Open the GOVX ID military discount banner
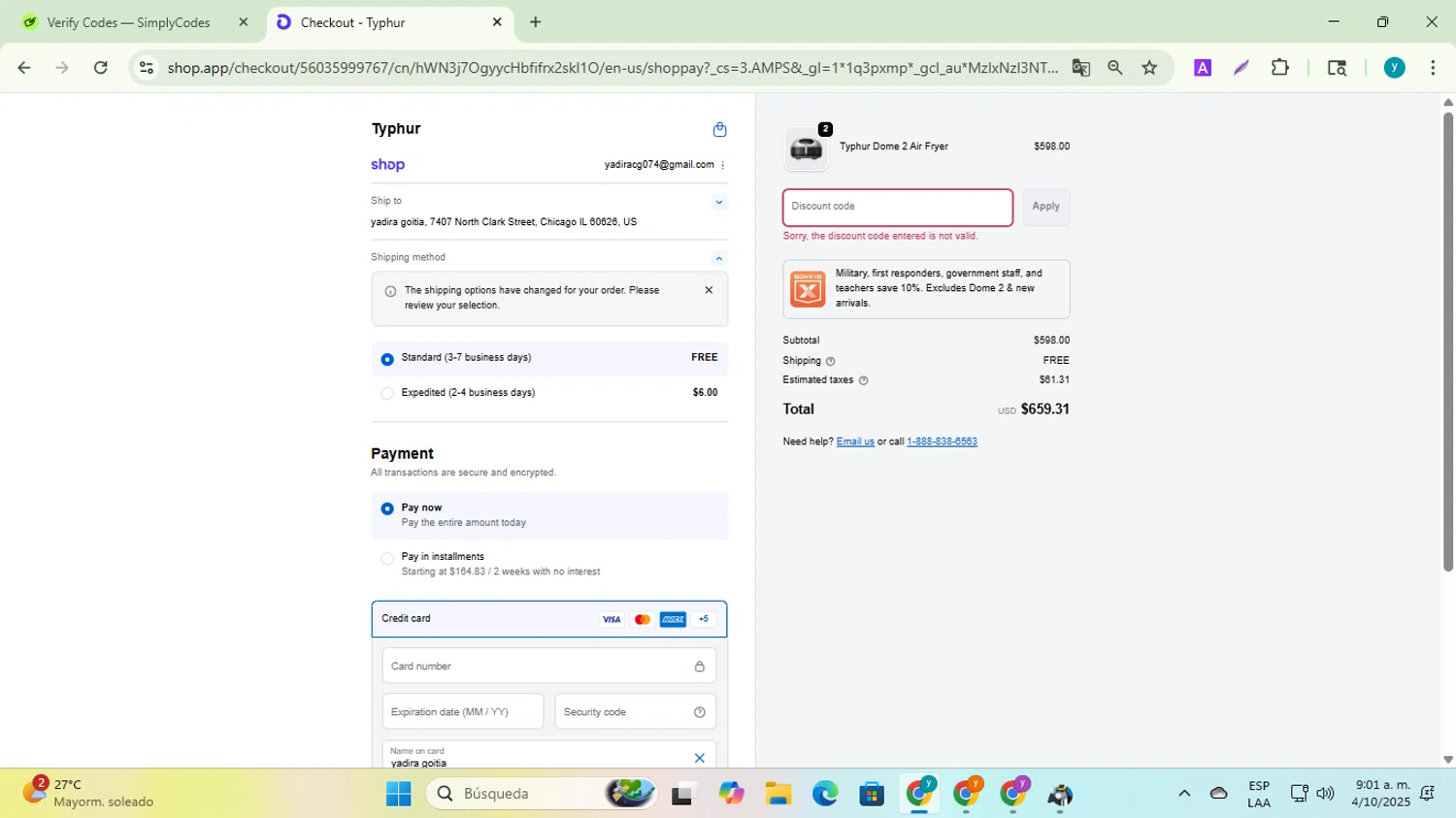1456x818 pixels. [926, 288]
